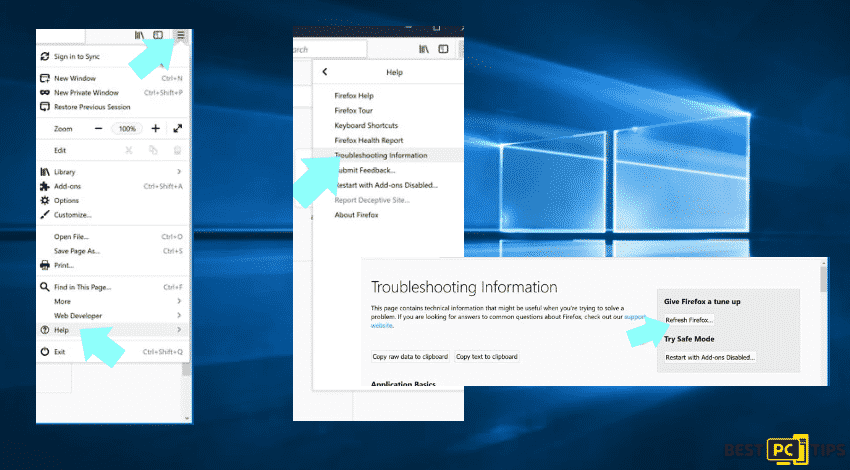Reset zoom via the 100% label
Screen dimensions: 850x470
click(127, 128)
